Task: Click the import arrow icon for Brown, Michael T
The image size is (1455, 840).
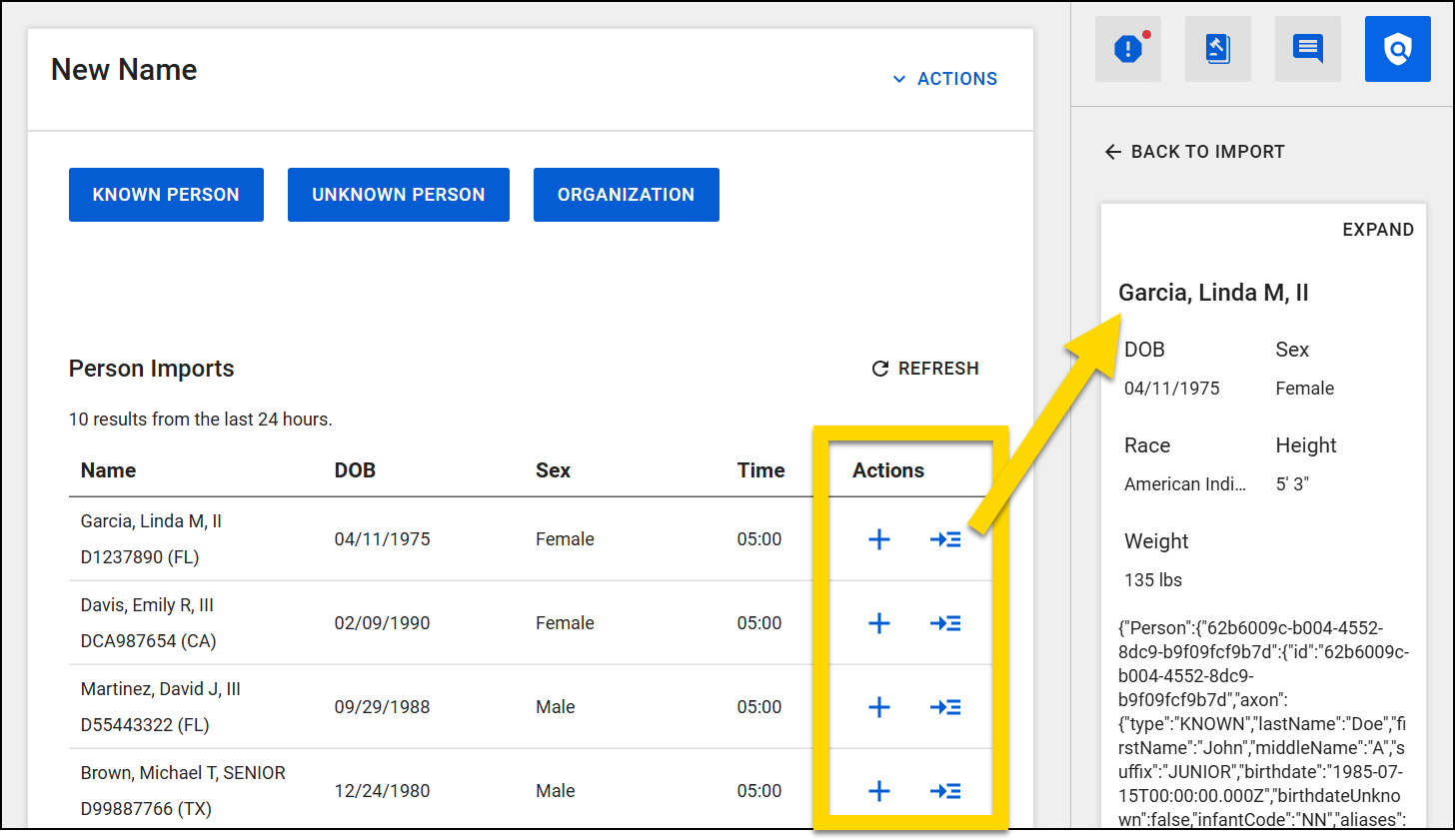Action: point(945,791)
